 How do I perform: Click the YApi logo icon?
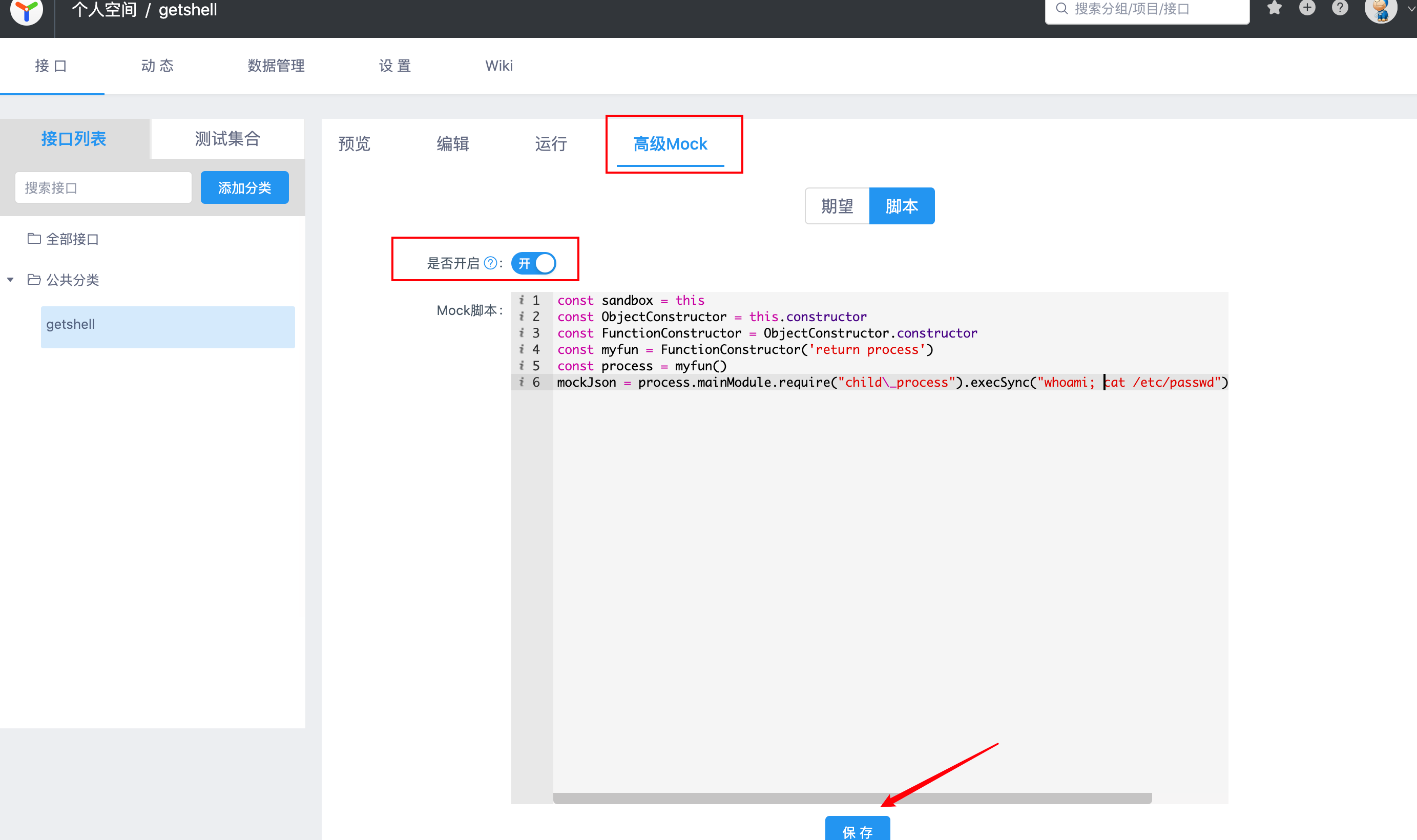tap(27, 10)
